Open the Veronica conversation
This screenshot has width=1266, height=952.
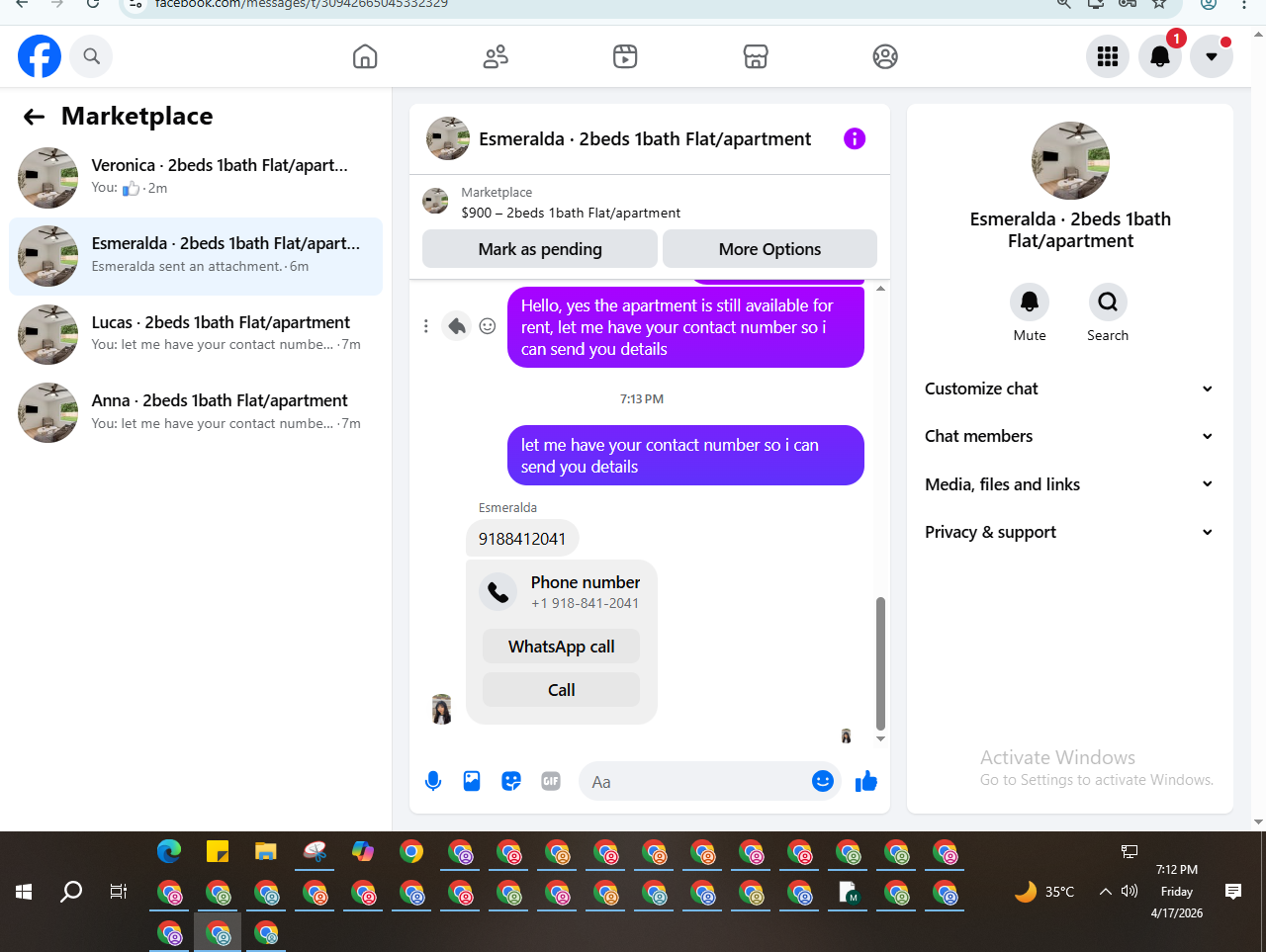click(196, 177)
